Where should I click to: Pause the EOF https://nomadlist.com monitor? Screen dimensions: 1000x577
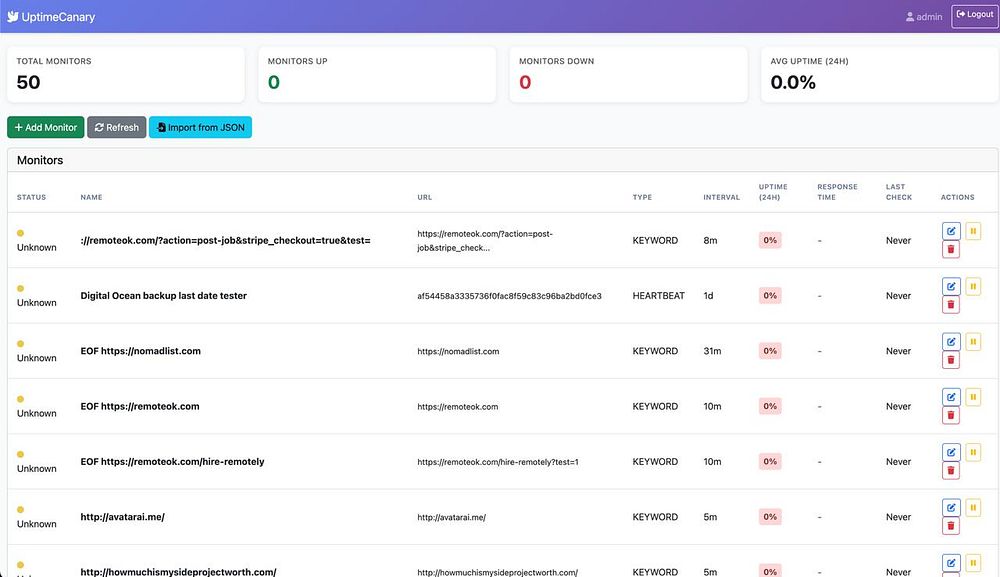973,342
